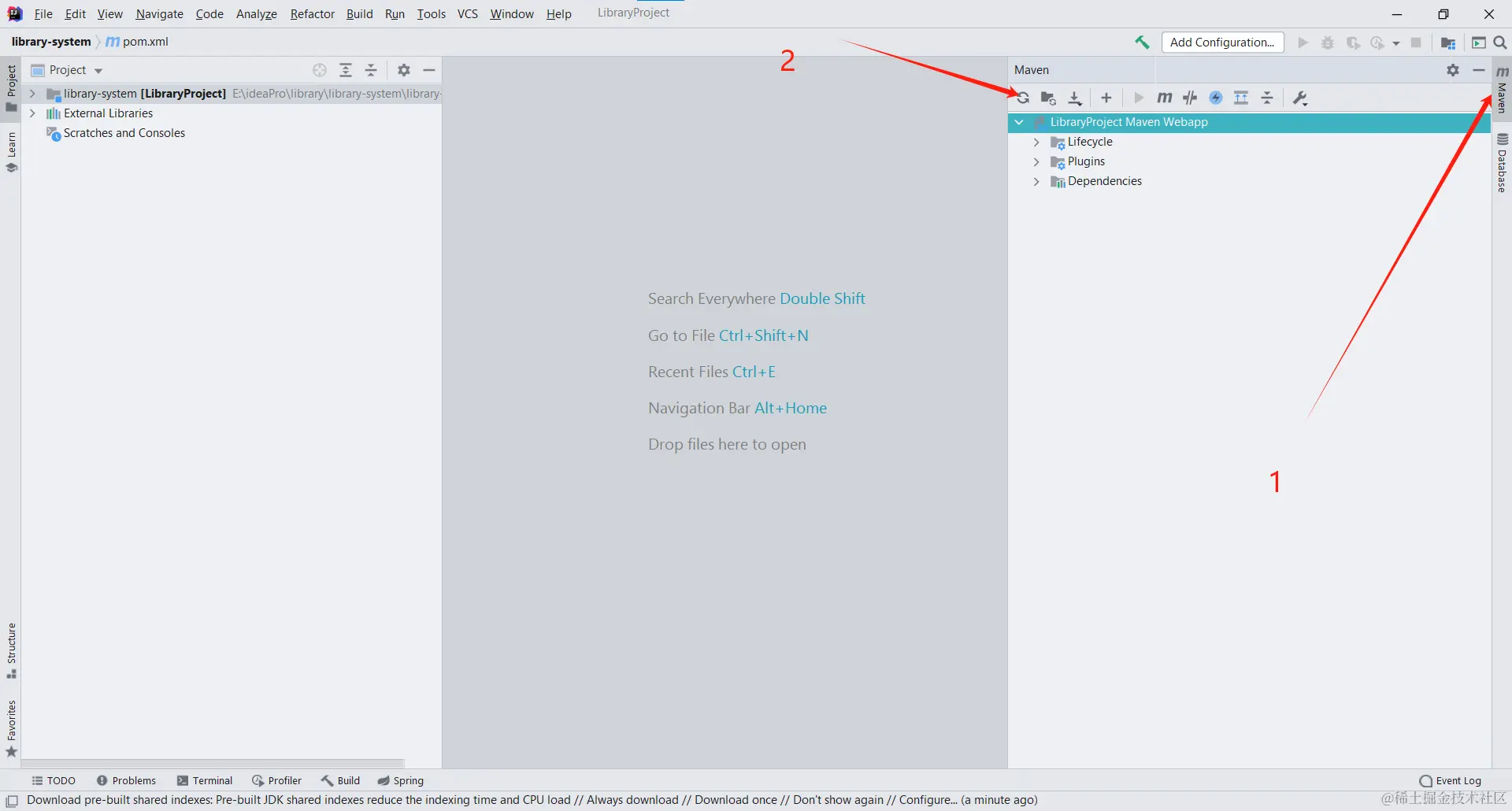This screenshot has width=1512, height=811.
Task: Open Maven panel gear options
Action: coord(1453,70)
